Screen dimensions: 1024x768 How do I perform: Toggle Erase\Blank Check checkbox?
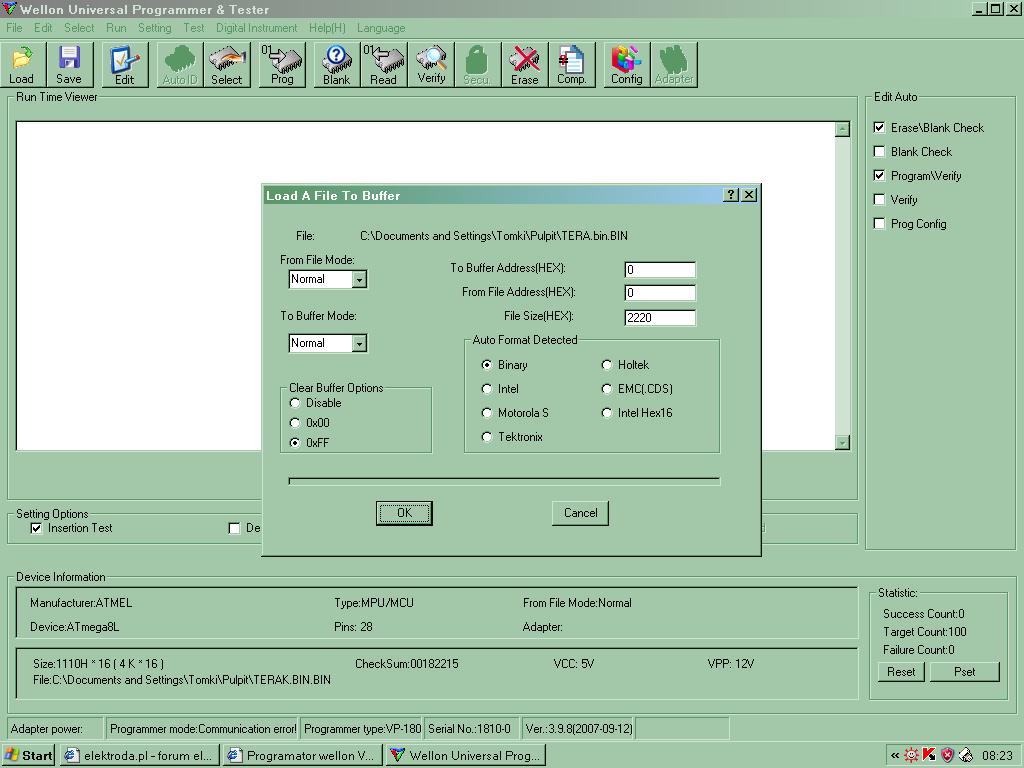[879, 127]
